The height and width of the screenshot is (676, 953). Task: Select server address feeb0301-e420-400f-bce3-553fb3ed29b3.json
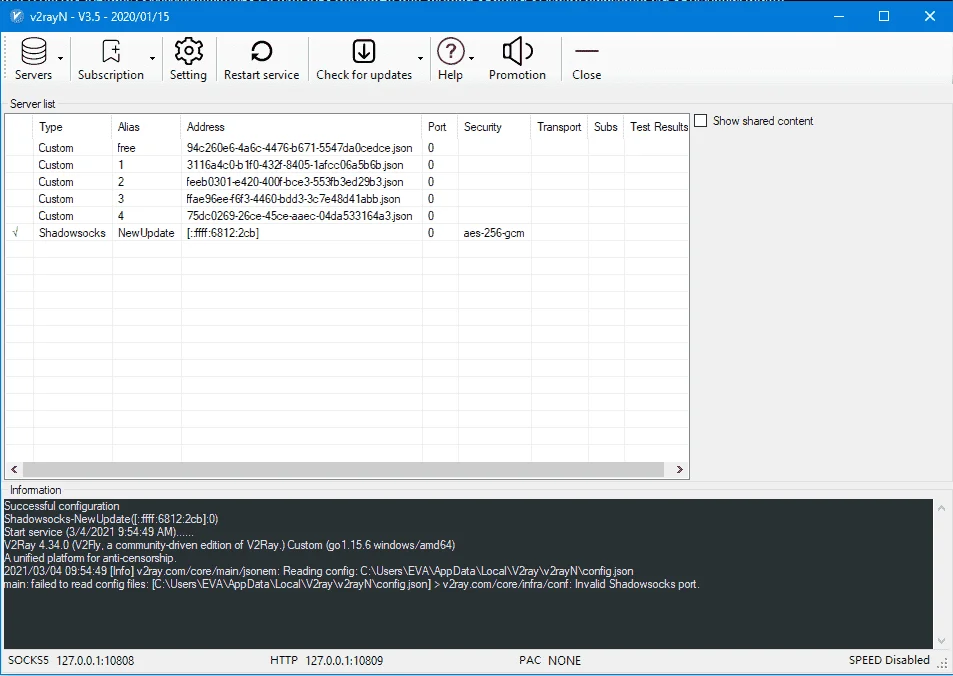[x=295, y=182]
